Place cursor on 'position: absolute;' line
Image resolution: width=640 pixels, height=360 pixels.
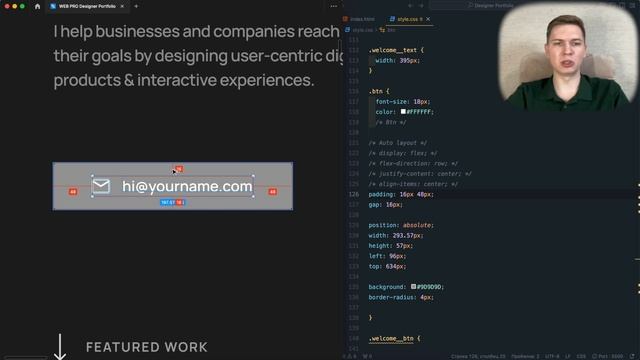tap(401, 225)
